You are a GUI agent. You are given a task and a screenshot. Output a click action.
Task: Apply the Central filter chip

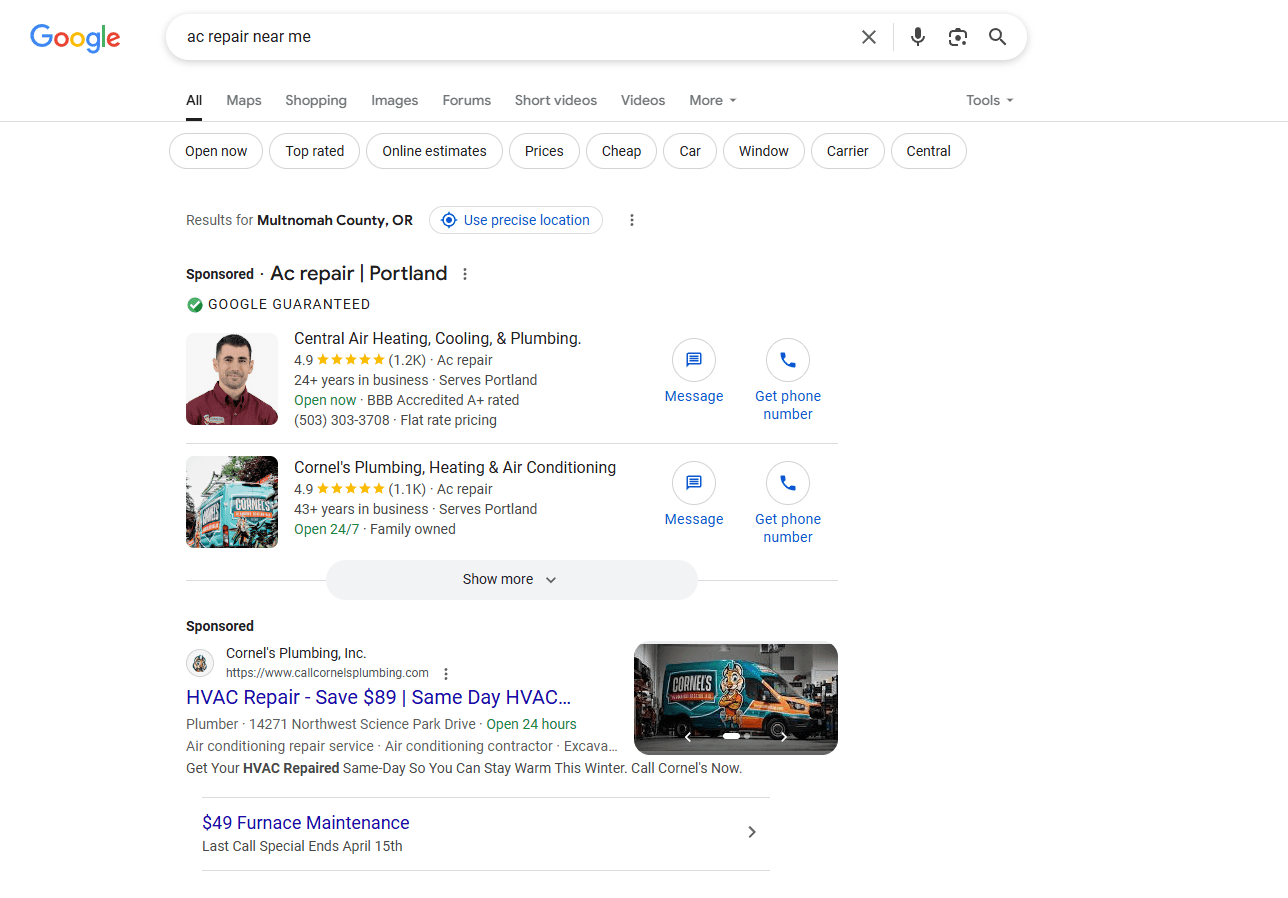(929, 151)
